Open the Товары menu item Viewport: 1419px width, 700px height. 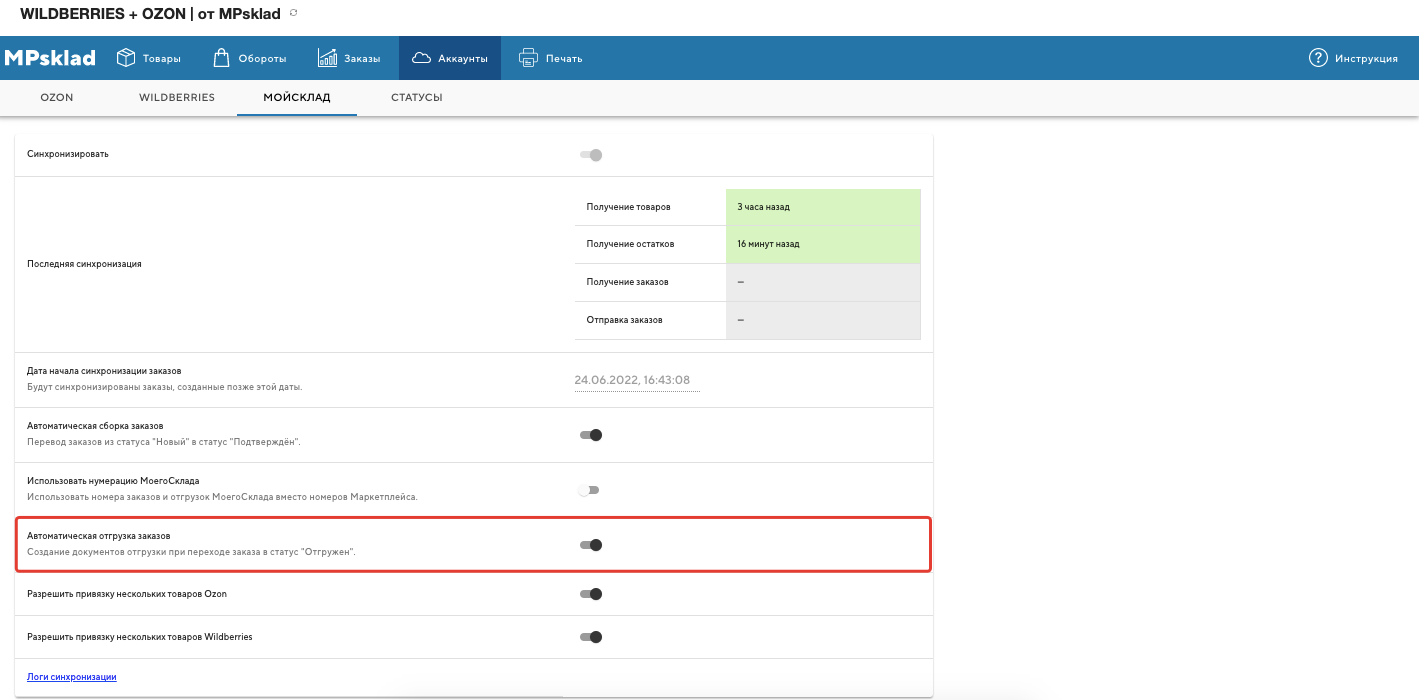pos(149,58)
